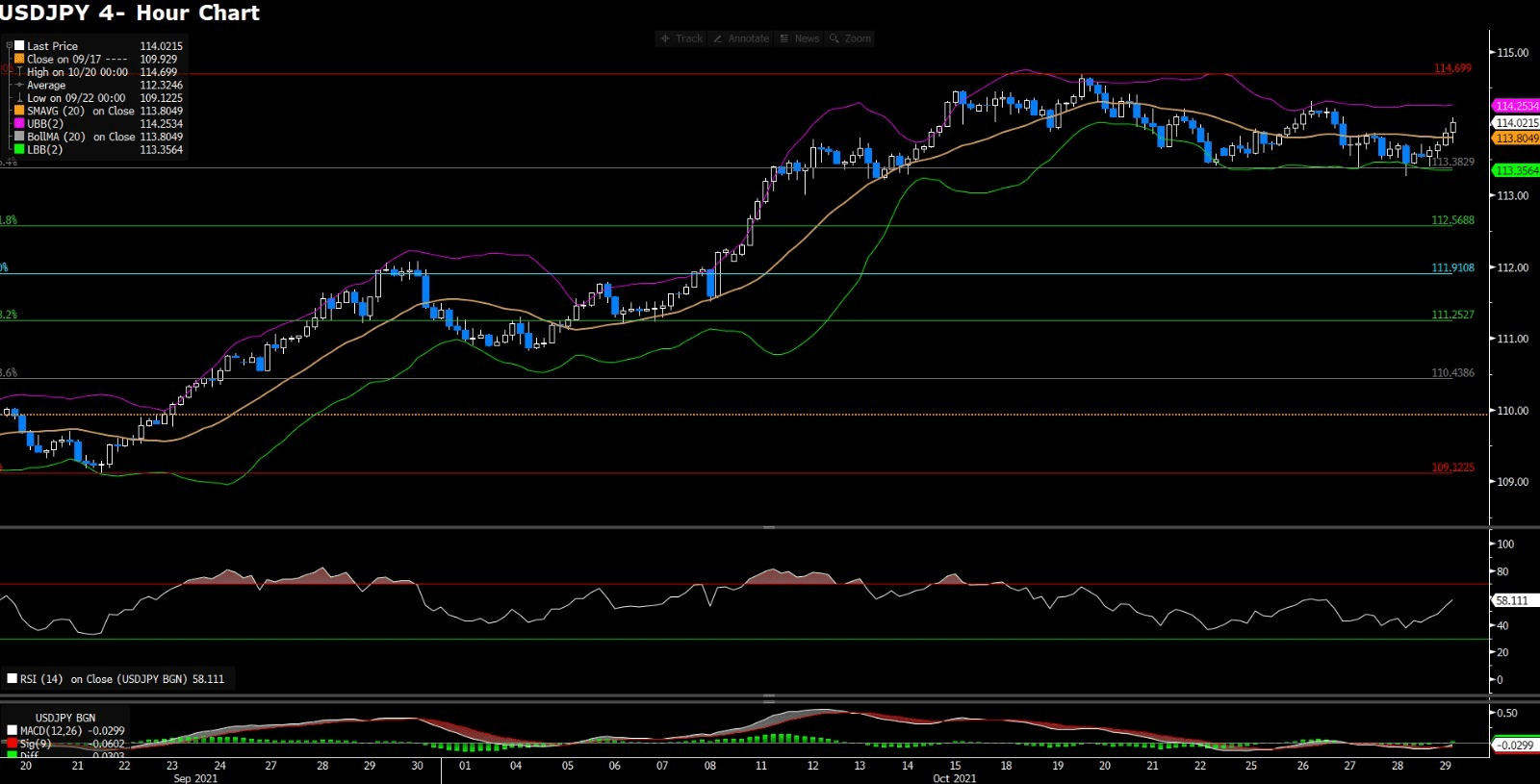Click the 113.3829 level label
Image resolution: width=1540 pixels, height=784 pixels.
[1452, 162]
